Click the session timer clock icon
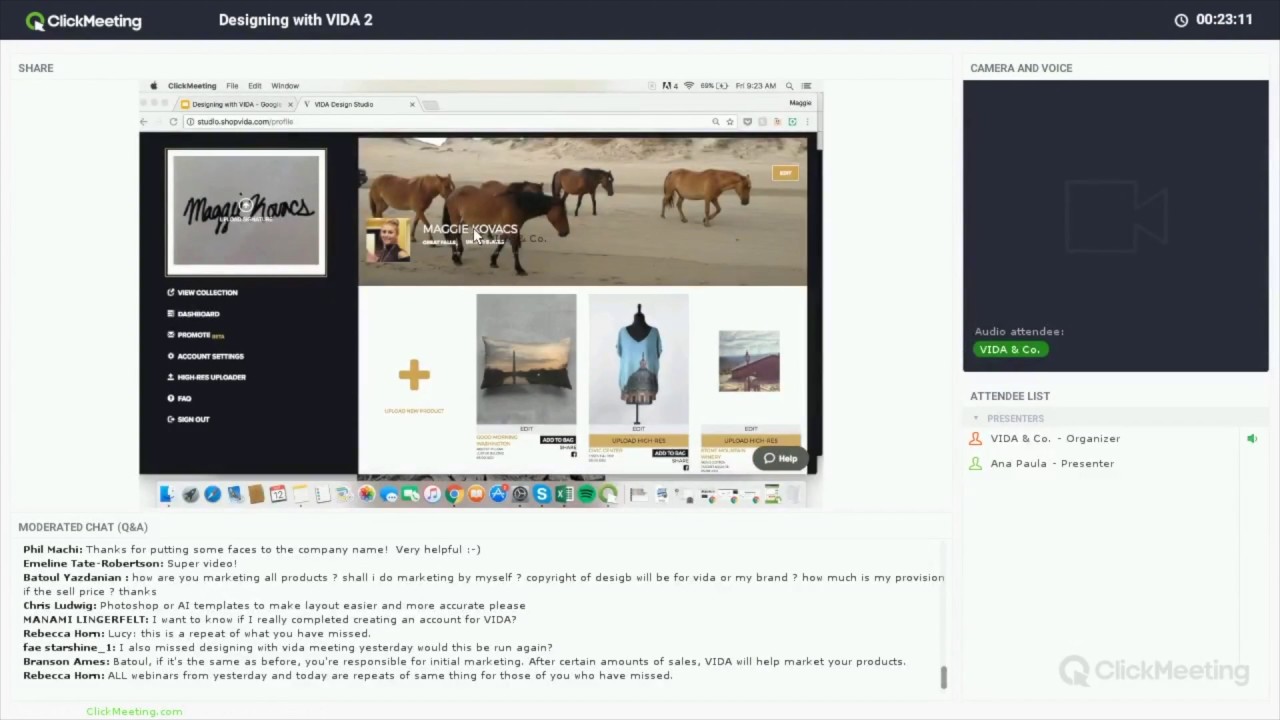 (1181, 20)
